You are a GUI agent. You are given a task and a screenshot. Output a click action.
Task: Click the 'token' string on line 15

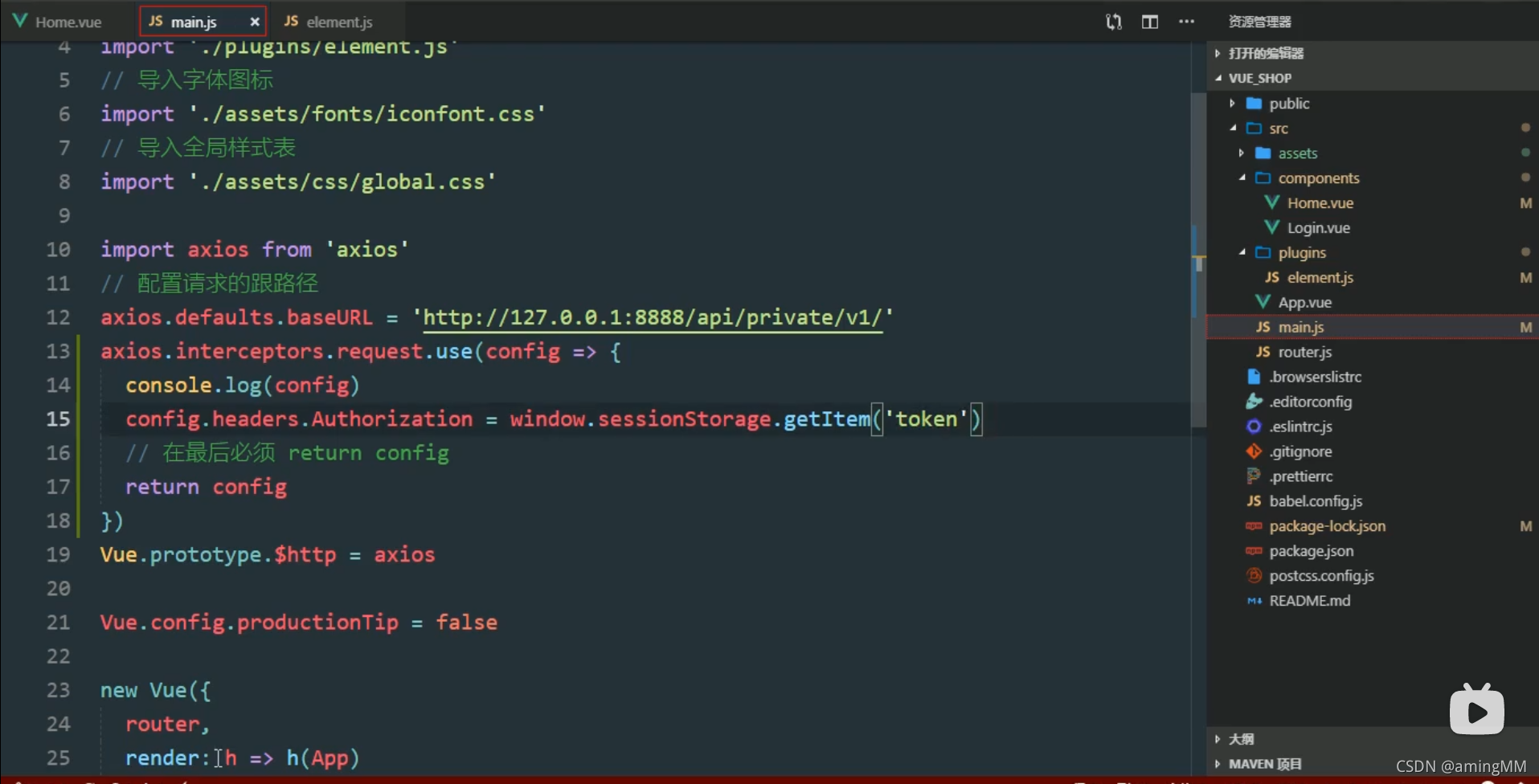tap(926, 419)
